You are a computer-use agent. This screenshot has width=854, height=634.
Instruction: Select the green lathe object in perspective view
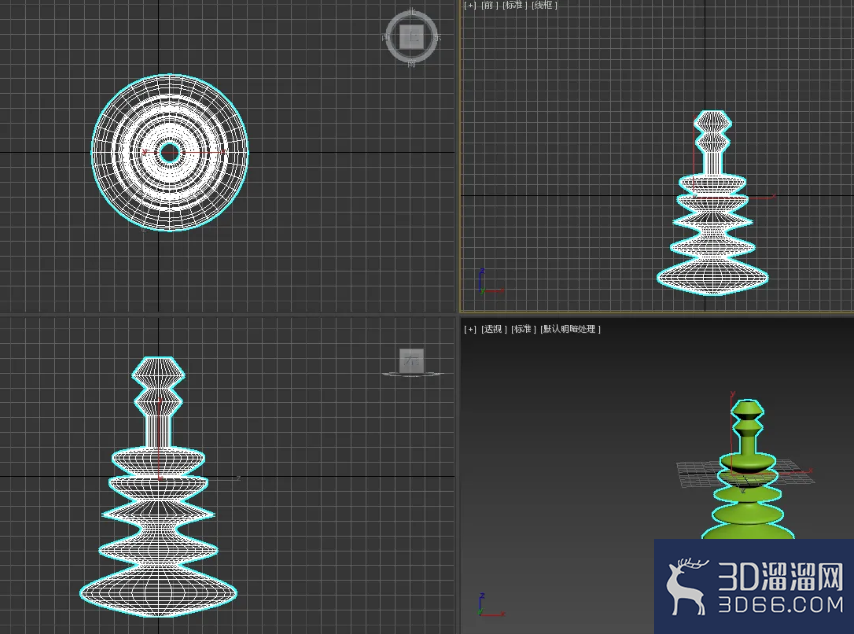[x=748, y=470]
